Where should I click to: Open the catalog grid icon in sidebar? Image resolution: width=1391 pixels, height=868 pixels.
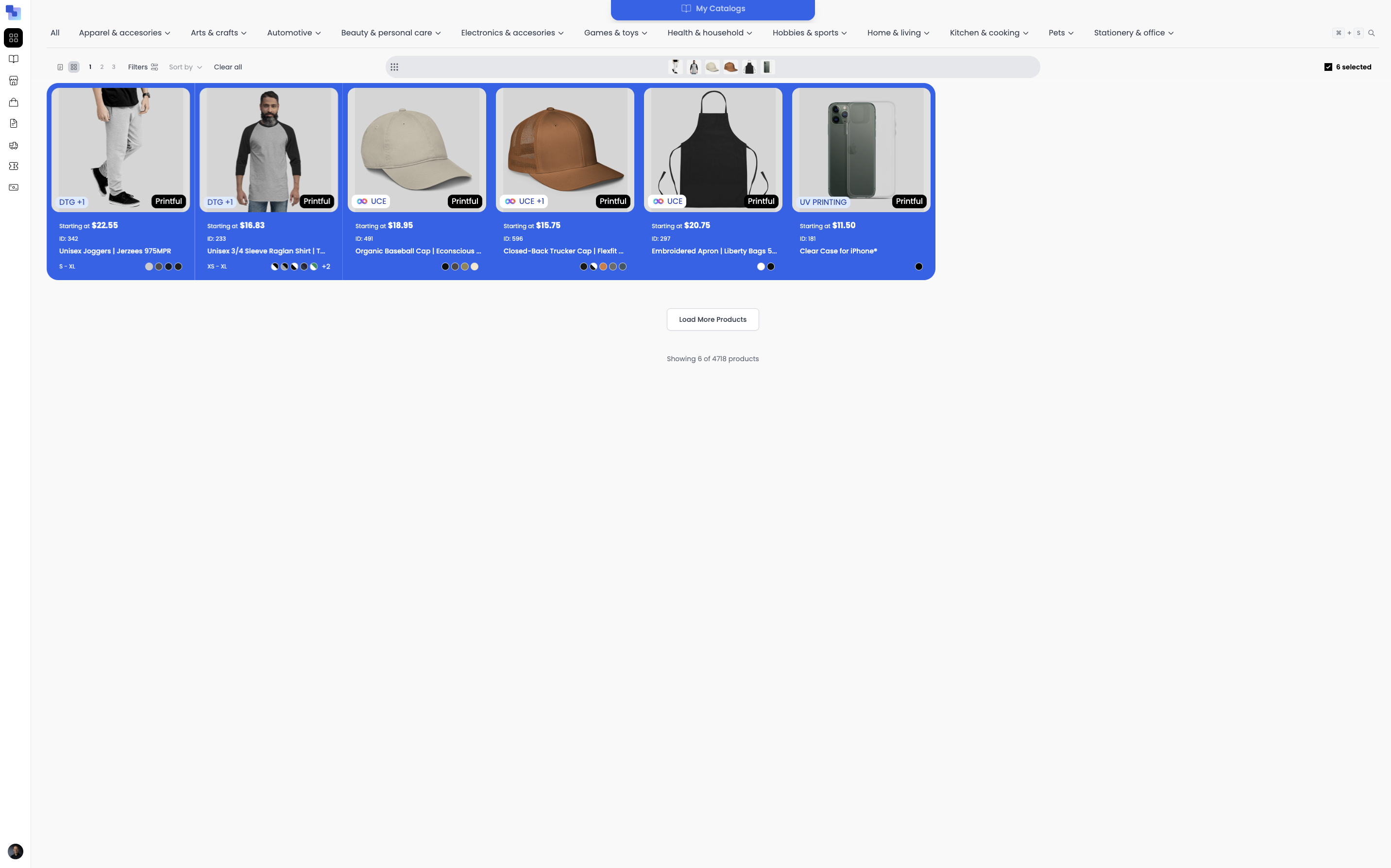click(13, 38)
